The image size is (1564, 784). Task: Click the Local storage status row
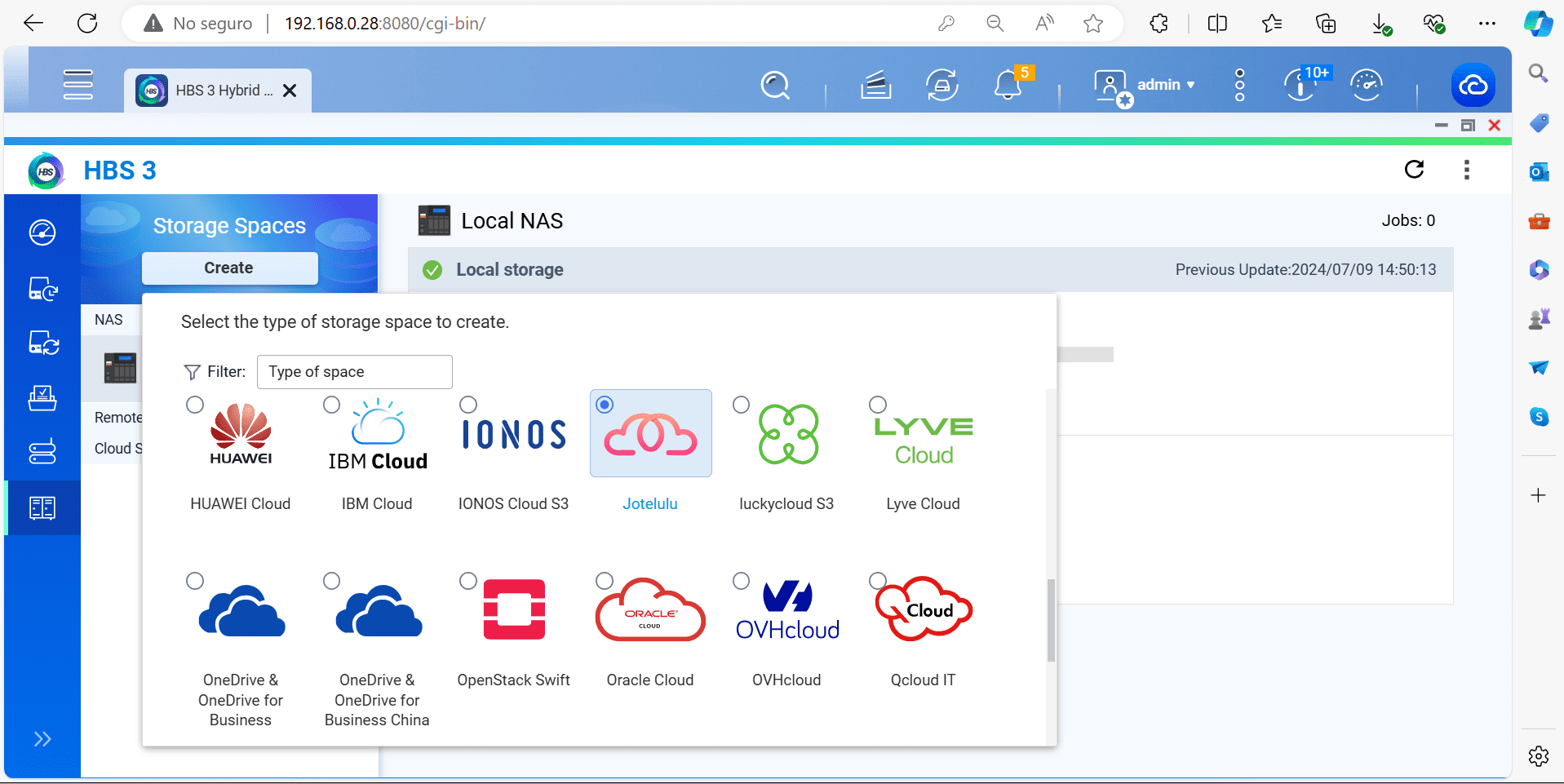tap(930, 270)
